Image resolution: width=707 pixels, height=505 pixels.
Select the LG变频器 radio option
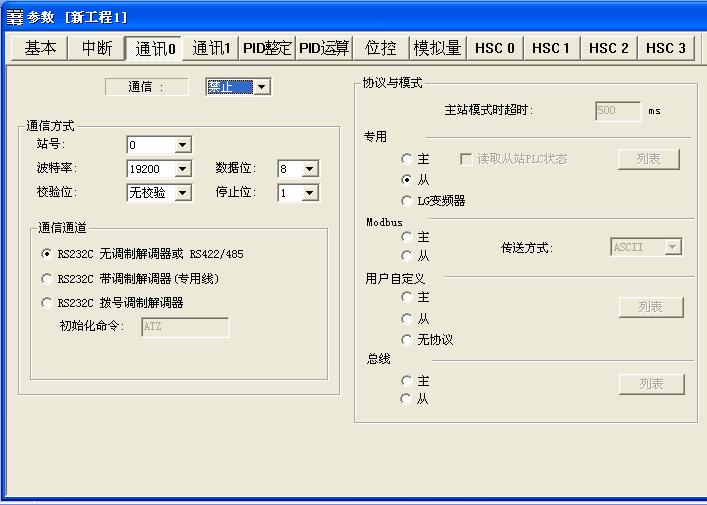click(407, 201)
